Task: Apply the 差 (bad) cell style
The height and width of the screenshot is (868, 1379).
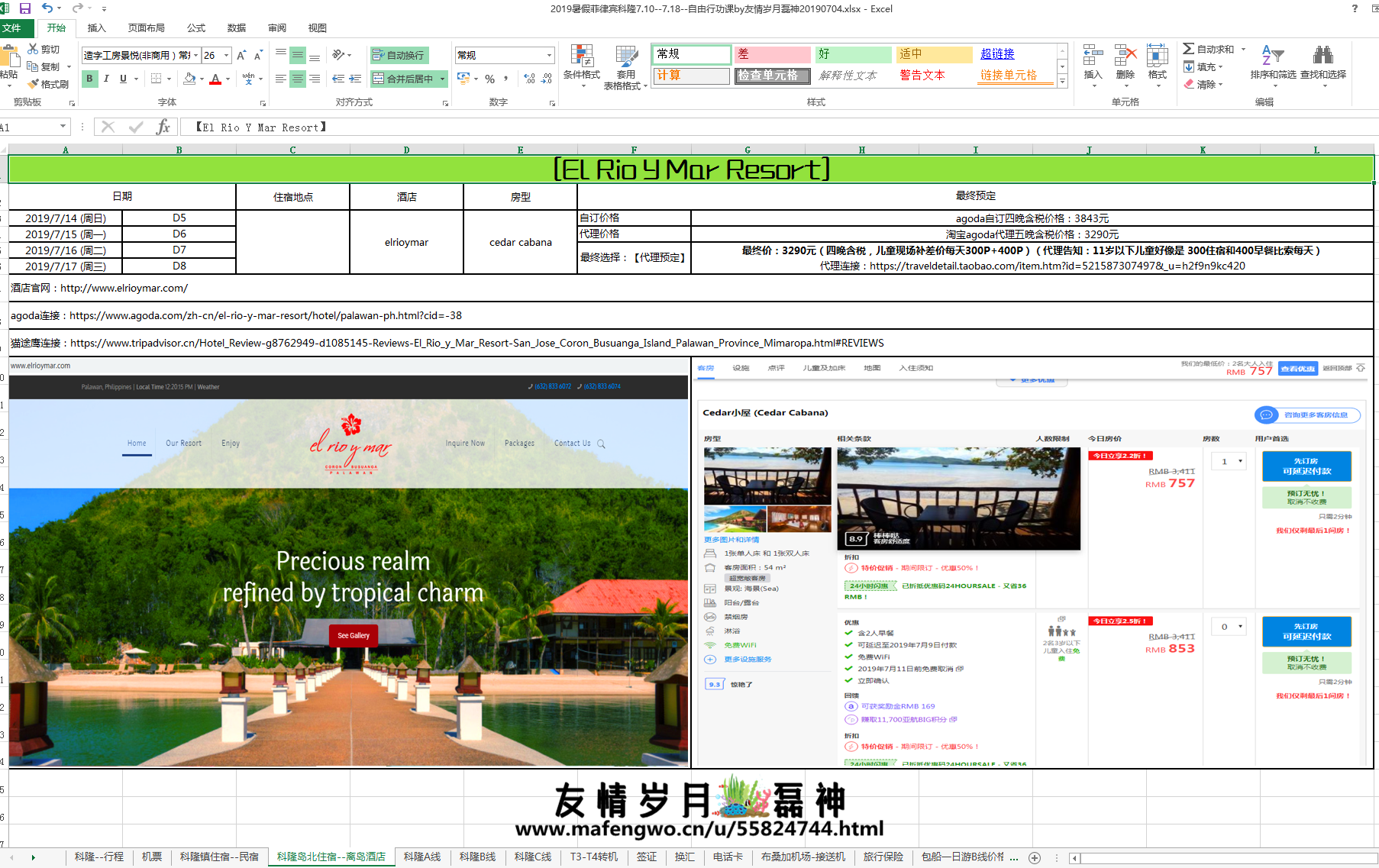Action: point(772,54)
